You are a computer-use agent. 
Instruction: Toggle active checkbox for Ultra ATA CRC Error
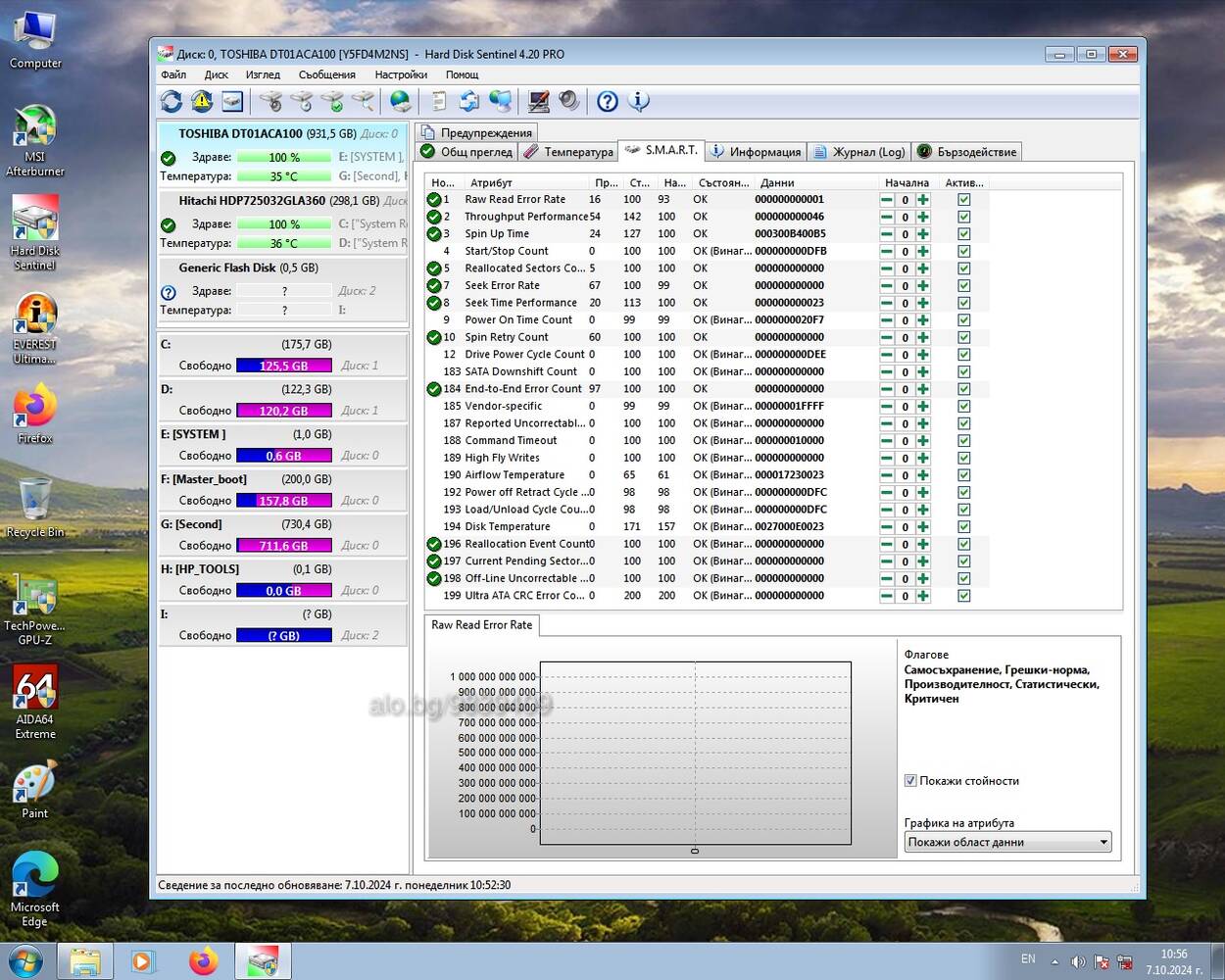coord(964,596)
